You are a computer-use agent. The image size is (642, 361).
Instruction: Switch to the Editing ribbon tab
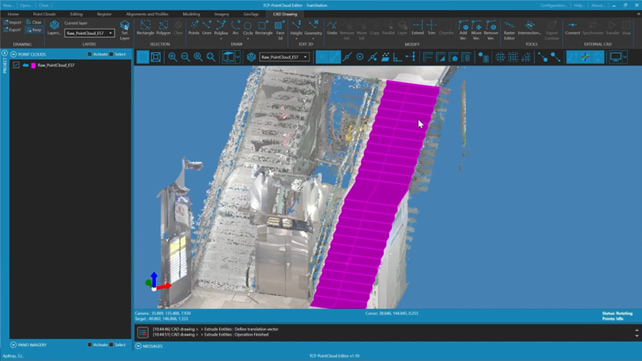76,14
